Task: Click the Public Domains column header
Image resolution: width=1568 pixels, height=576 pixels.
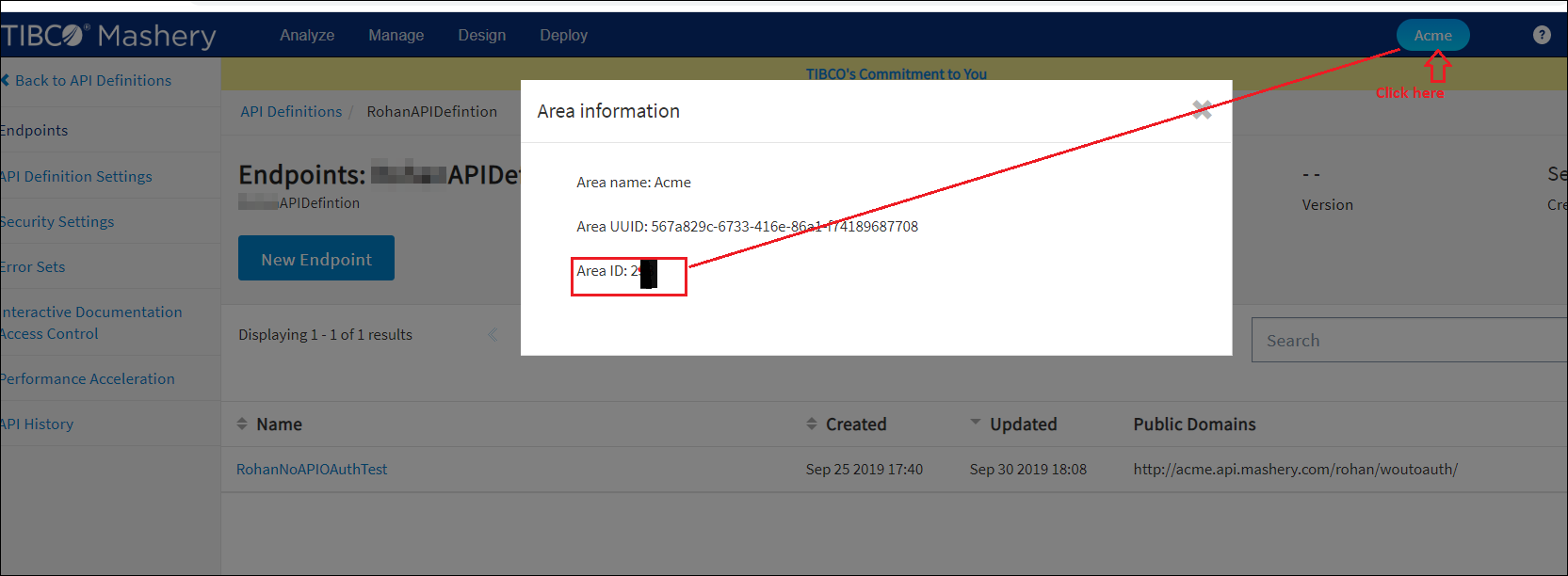Action: point(1194,424)
